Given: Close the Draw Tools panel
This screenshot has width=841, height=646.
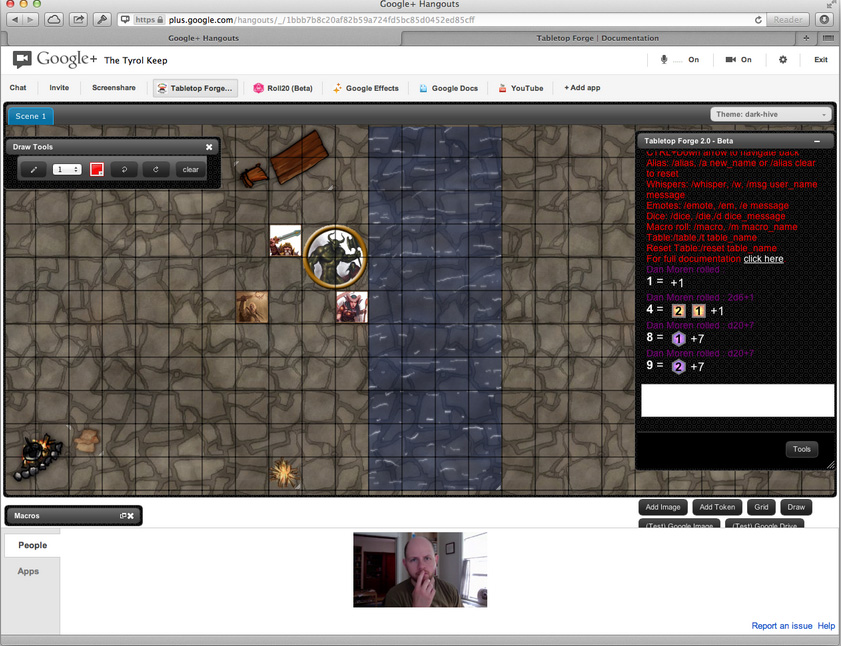Looking at the screenshot, I should coord(209,147).
